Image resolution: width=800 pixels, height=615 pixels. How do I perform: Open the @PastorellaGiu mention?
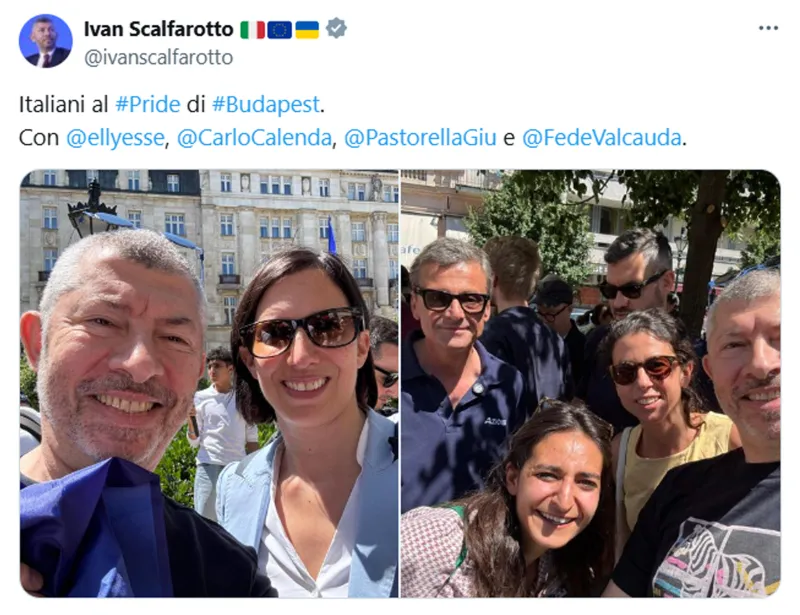click(x=420, y=137)
